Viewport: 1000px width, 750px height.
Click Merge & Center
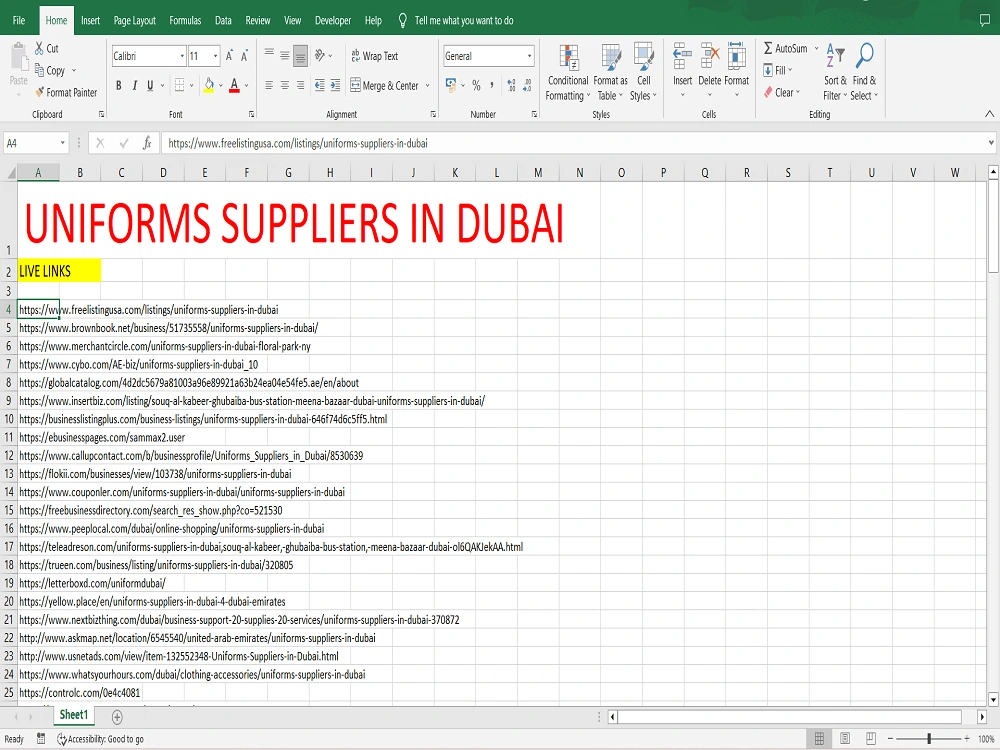coord(385,85)
